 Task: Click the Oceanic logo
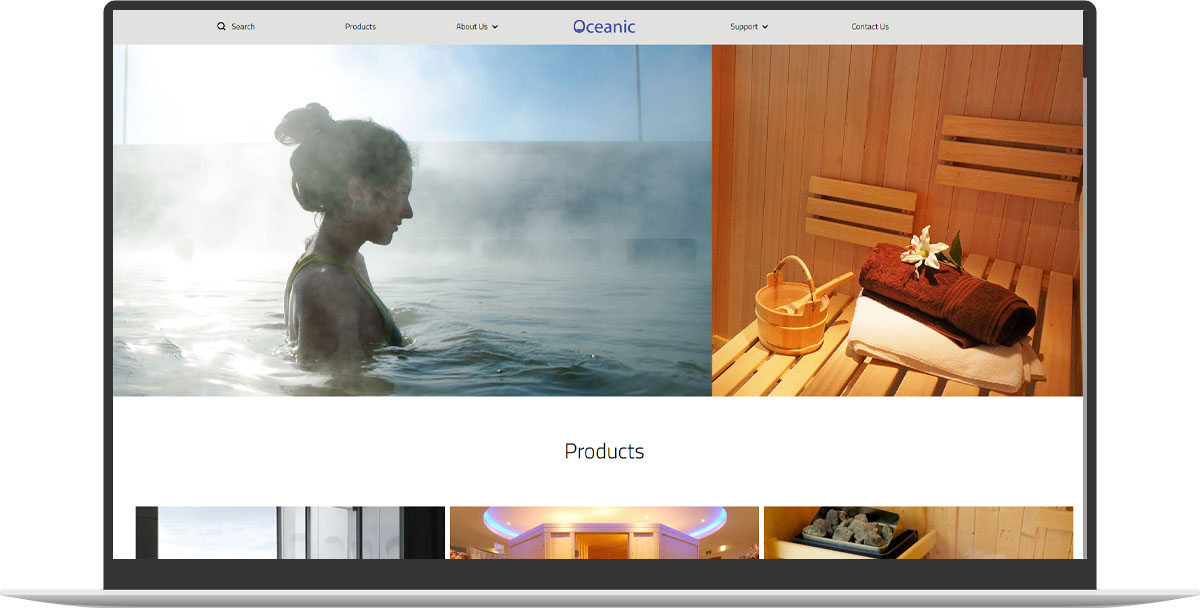[x=604, y=27]
